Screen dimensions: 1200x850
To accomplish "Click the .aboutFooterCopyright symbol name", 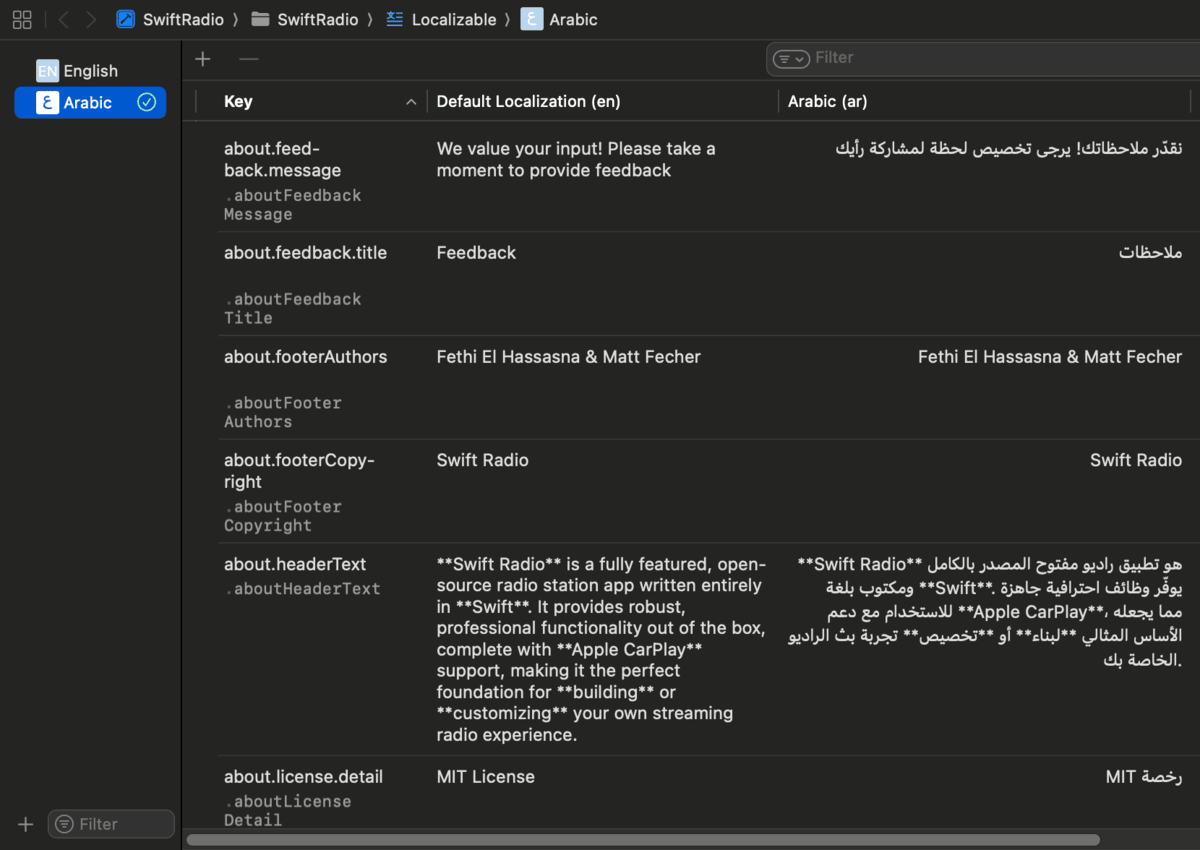I will [283, 516].
